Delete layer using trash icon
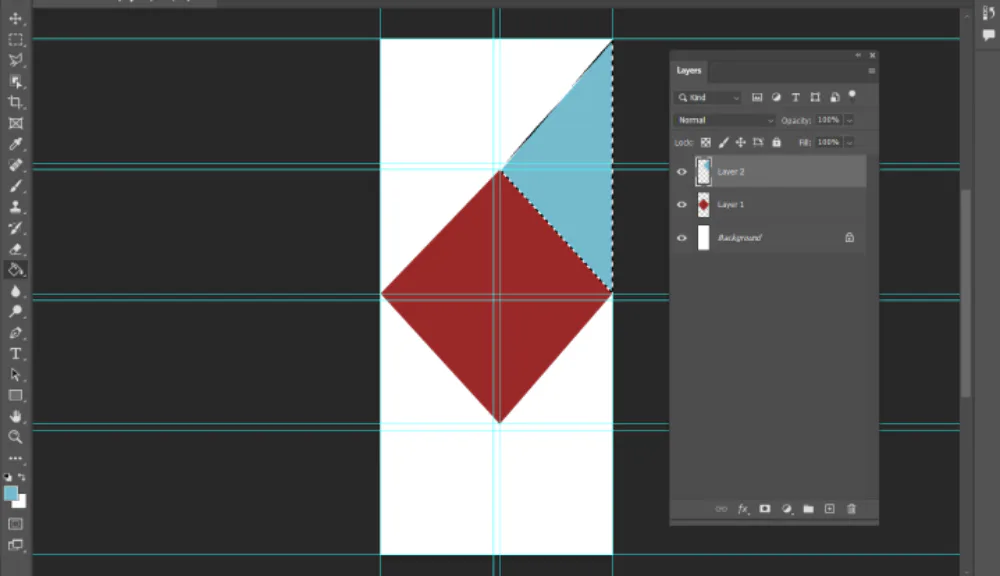The height and width of the screenshot is (576, 1000). point(851,509)
